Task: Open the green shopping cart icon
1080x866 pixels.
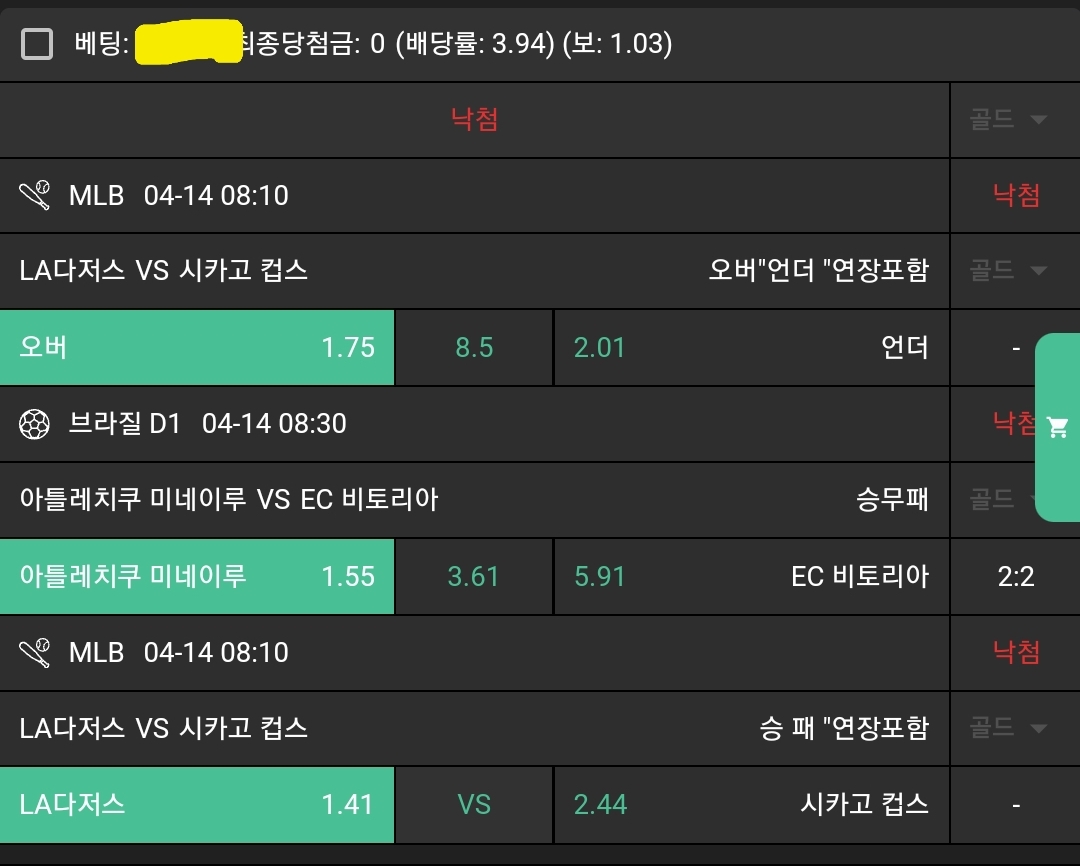Action: tap(1057, 428)
